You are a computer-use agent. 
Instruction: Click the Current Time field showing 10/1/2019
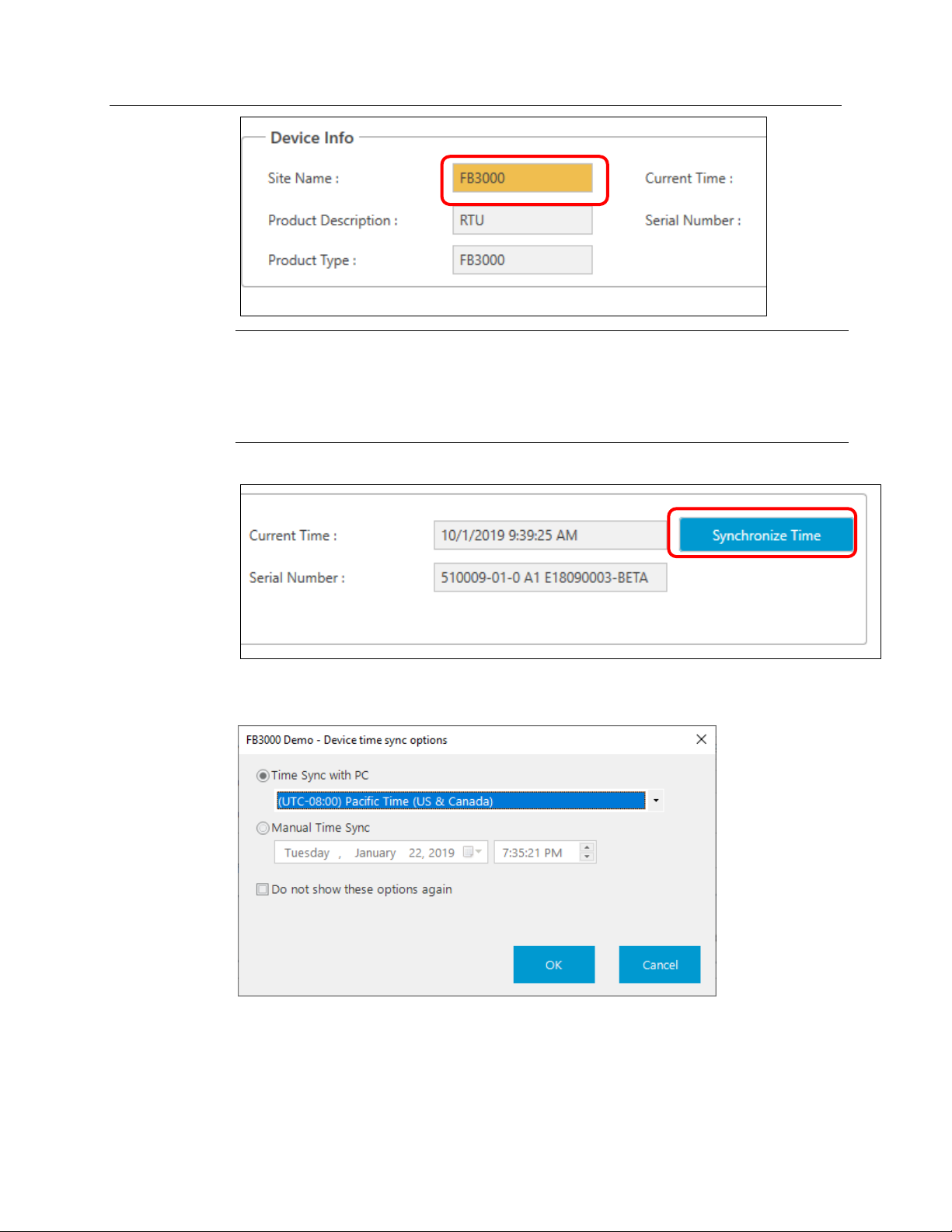pyautogui.click(x=550, y=536)
